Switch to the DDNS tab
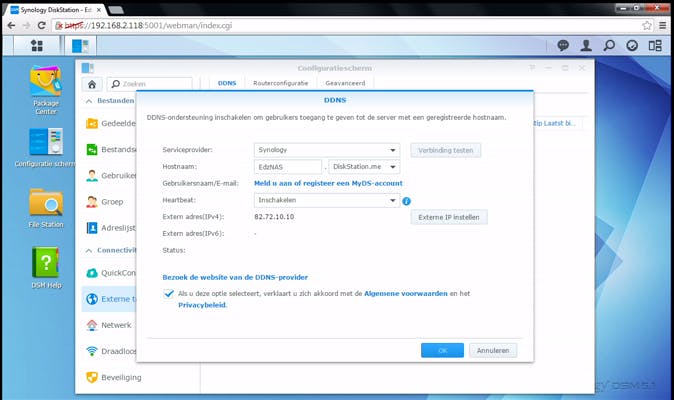The width and height of the screenshot is (674, 400). 227,83
